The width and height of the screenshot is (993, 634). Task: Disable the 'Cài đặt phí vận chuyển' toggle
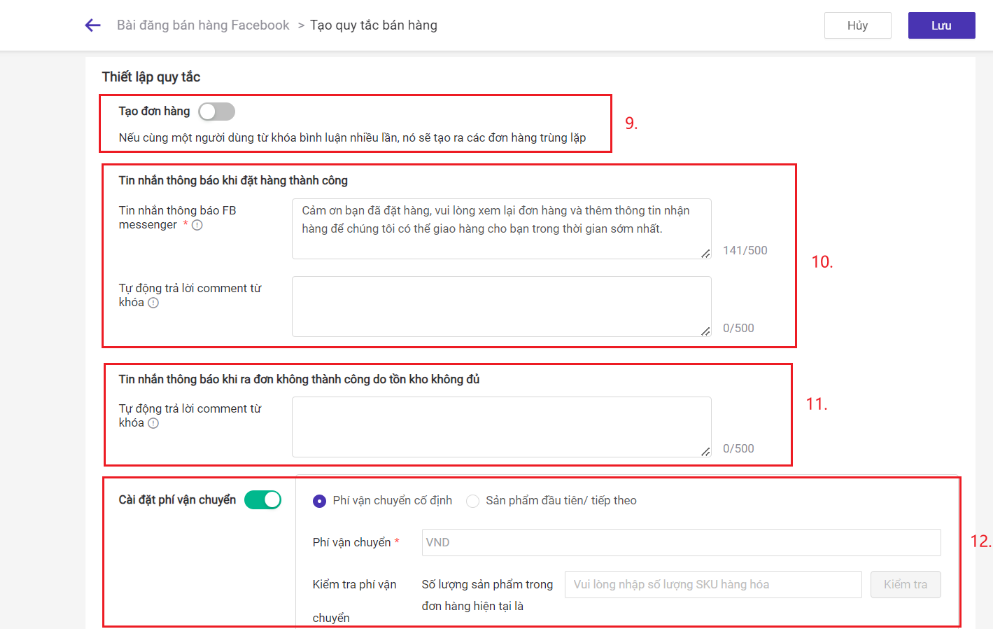click(x=263, y=497)
